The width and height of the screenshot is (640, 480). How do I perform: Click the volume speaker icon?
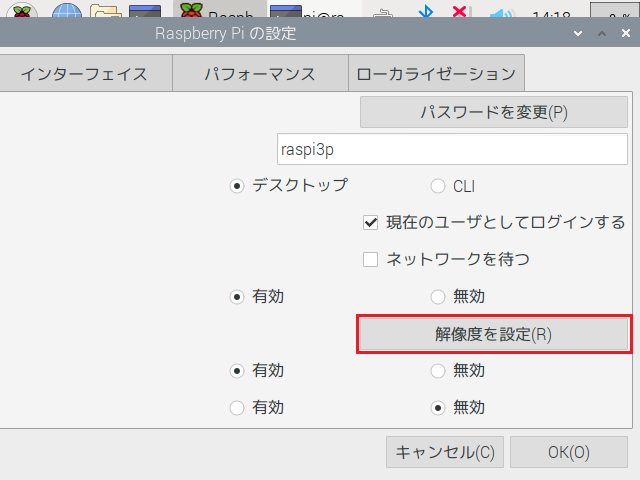[x=499, y=13]
